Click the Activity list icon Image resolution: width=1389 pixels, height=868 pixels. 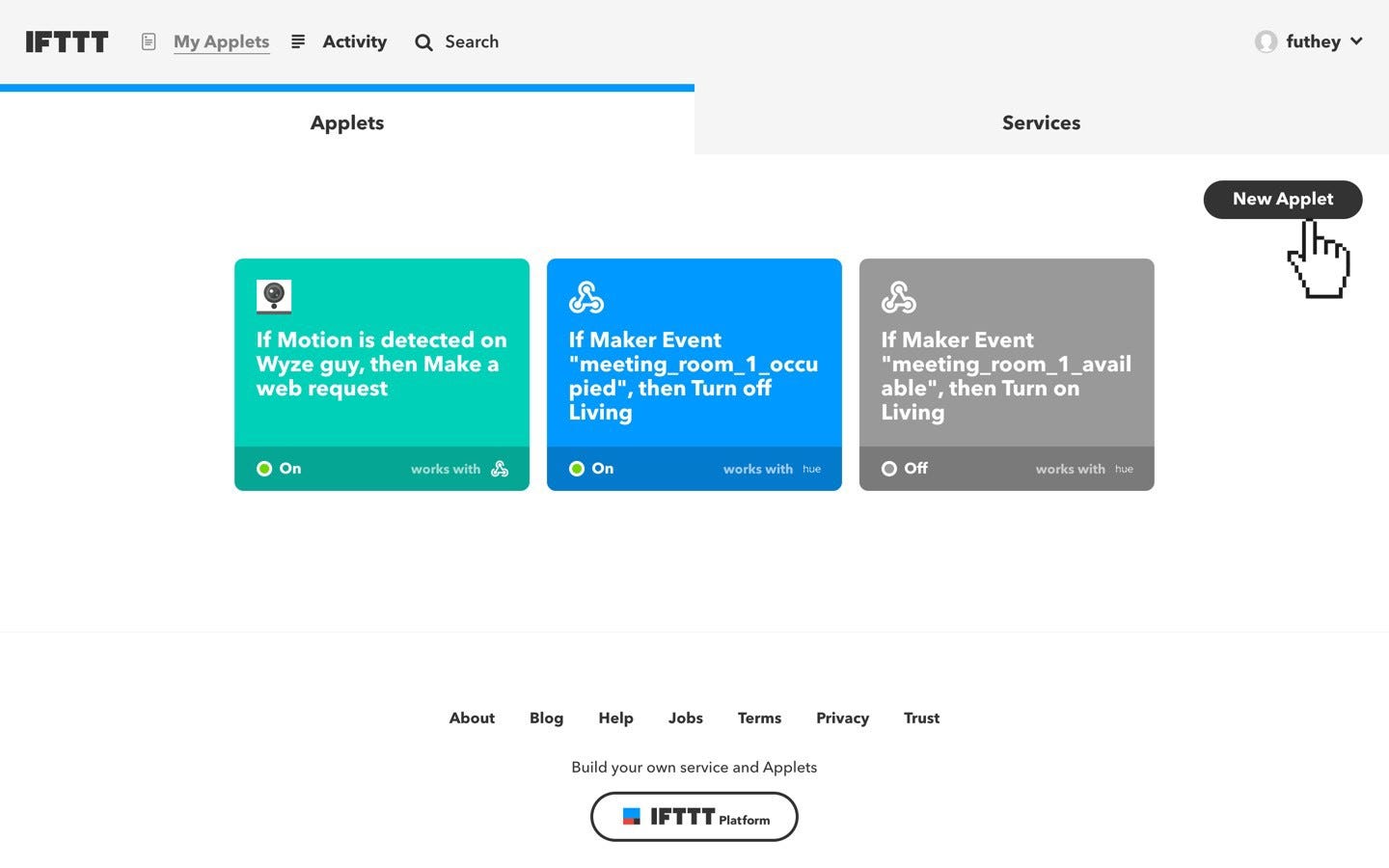click(298, 41)
